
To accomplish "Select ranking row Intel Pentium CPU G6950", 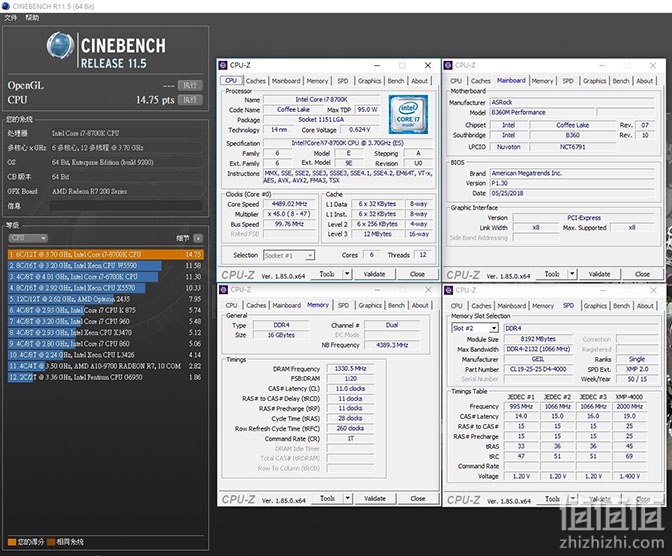I will (105, 377).
